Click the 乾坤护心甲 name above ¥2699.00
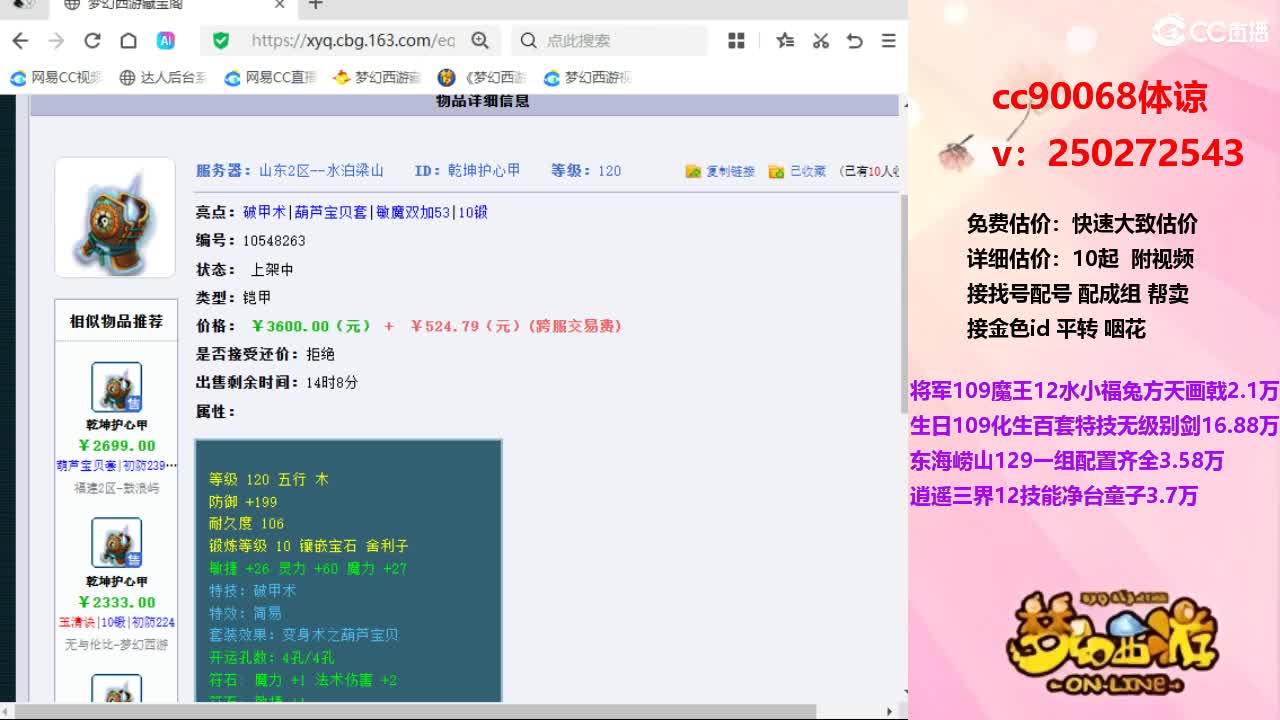The height and width of the screenshot is (720, 1280). pyautogui.click(x=117, y=425)
